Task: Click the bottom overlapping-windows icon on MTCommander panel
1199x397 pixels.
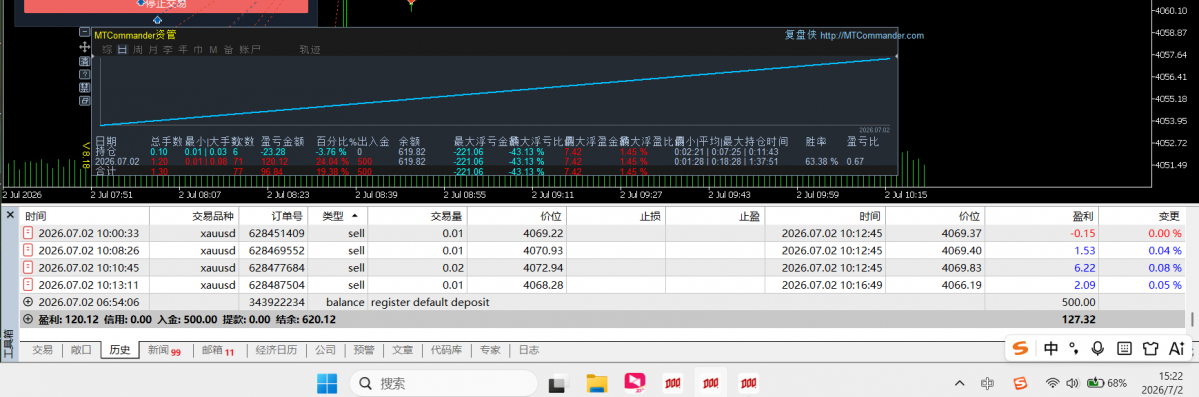Action: (85, 101)
